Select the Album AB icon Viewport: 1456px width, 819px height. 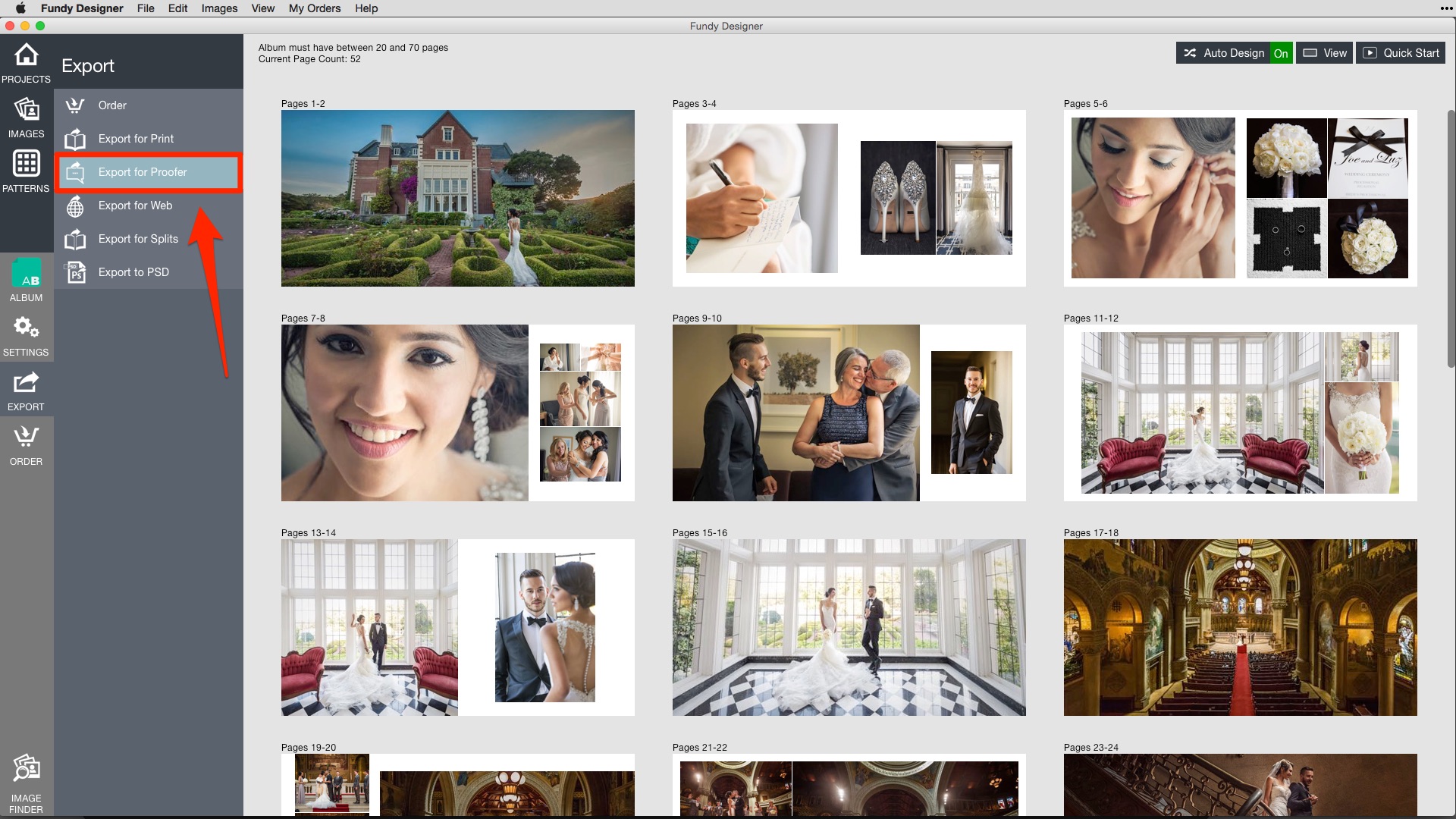26,274
